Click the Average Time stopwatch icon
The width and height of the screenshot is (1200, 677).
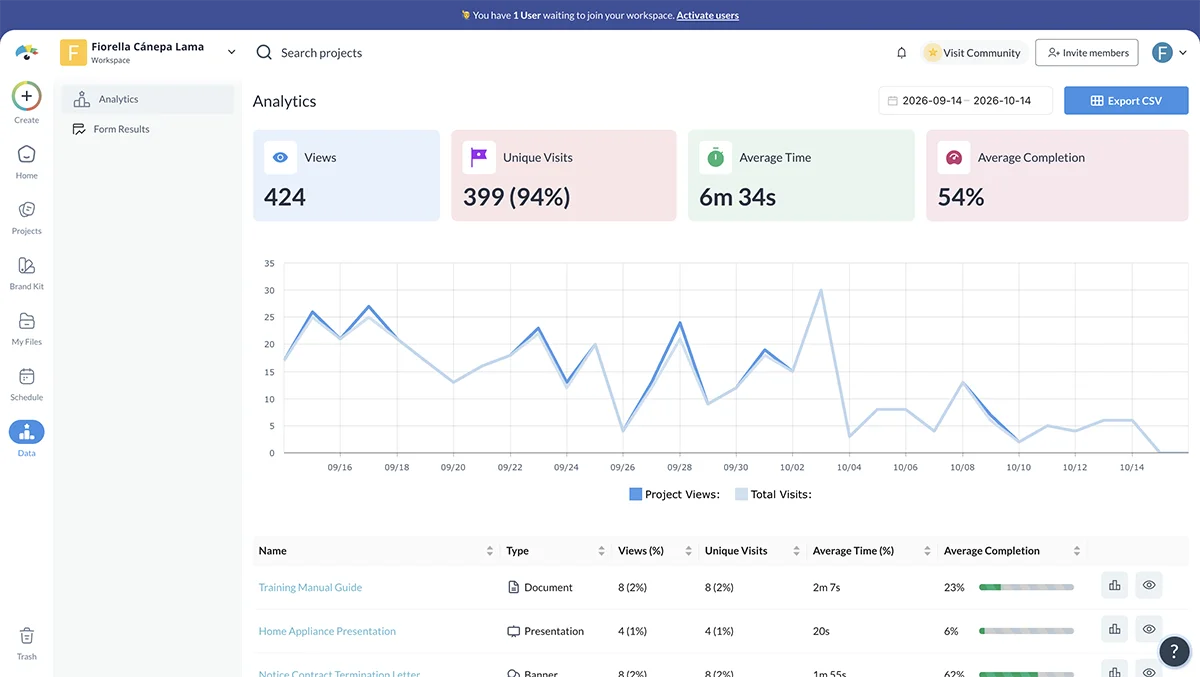point(716,157)
